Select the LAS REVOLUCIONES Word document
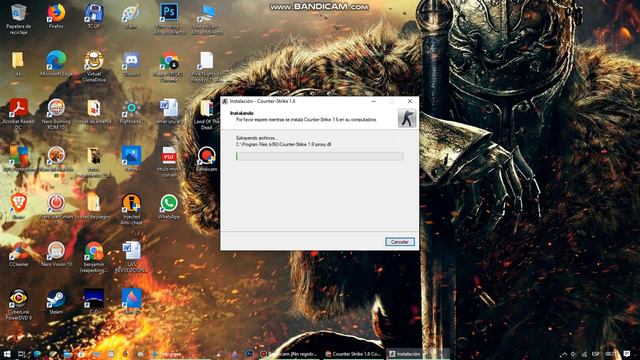 click(x=131, y=257)
